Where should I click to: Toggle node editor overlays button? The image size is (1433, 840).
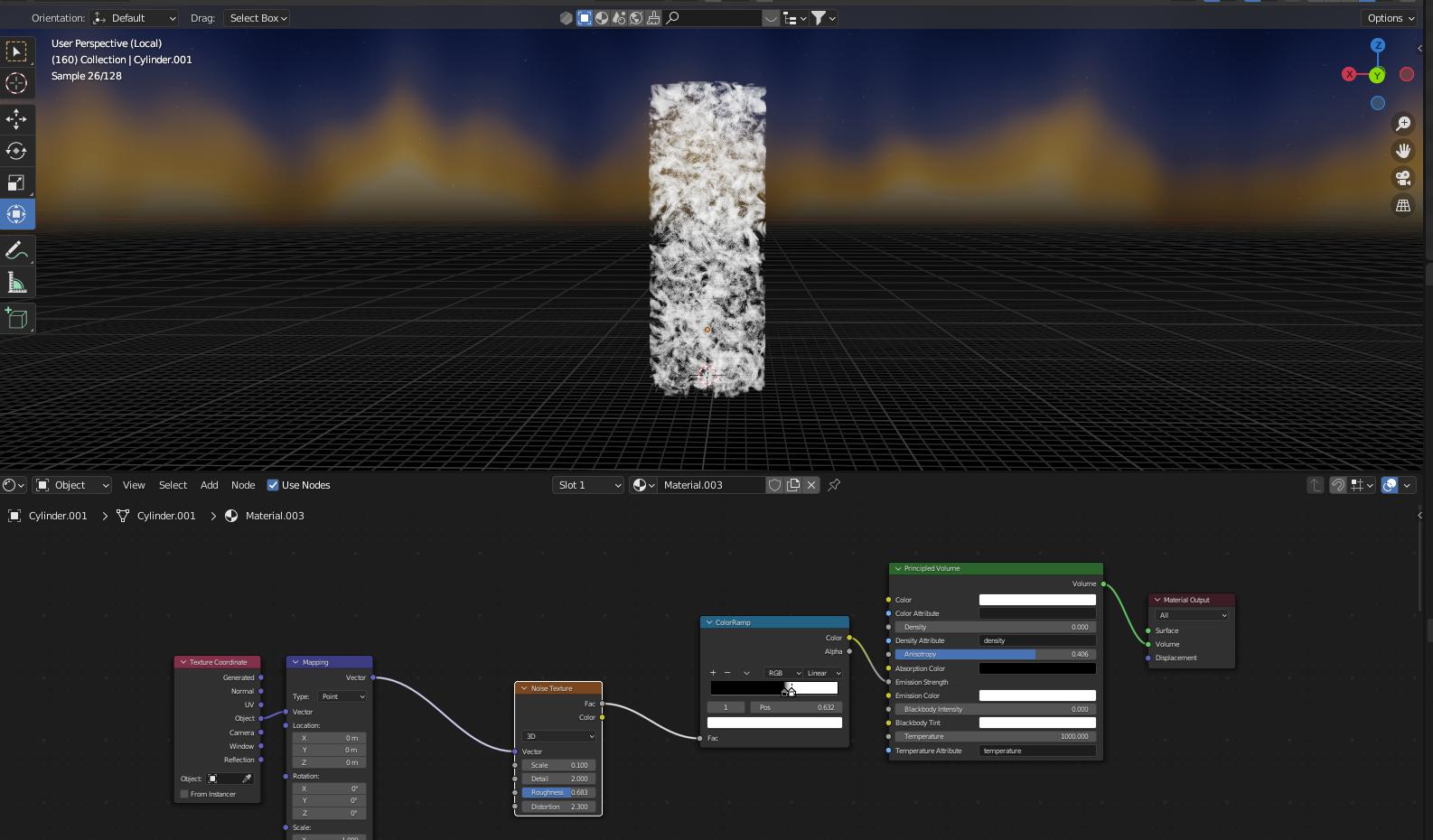point(1390,485)
